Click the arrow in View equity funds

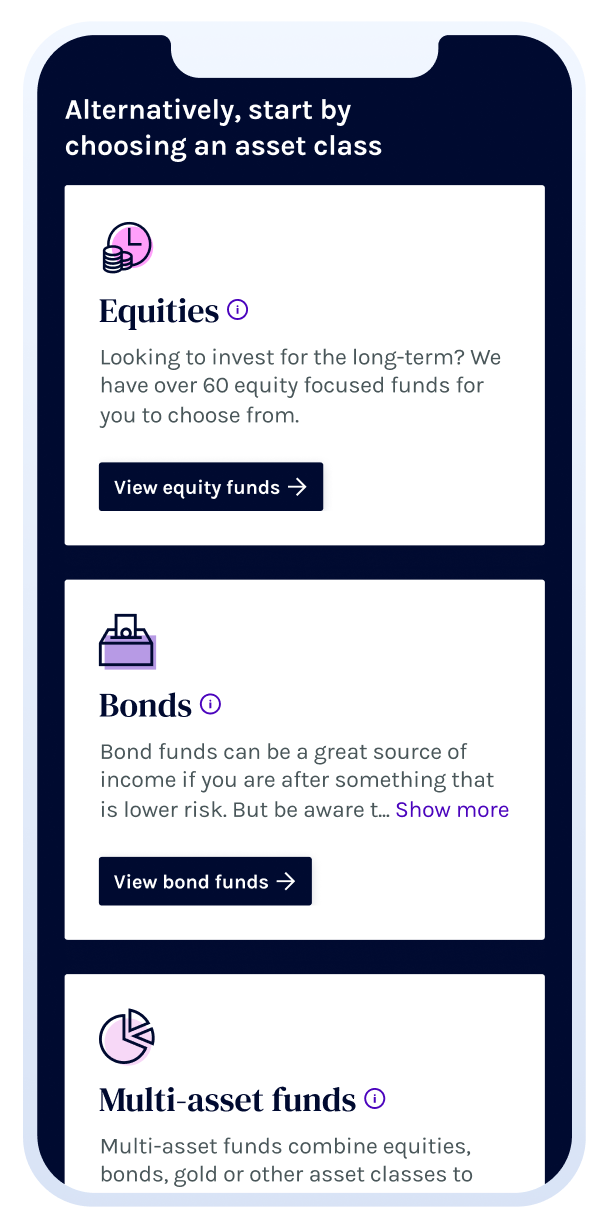(297, 487)
